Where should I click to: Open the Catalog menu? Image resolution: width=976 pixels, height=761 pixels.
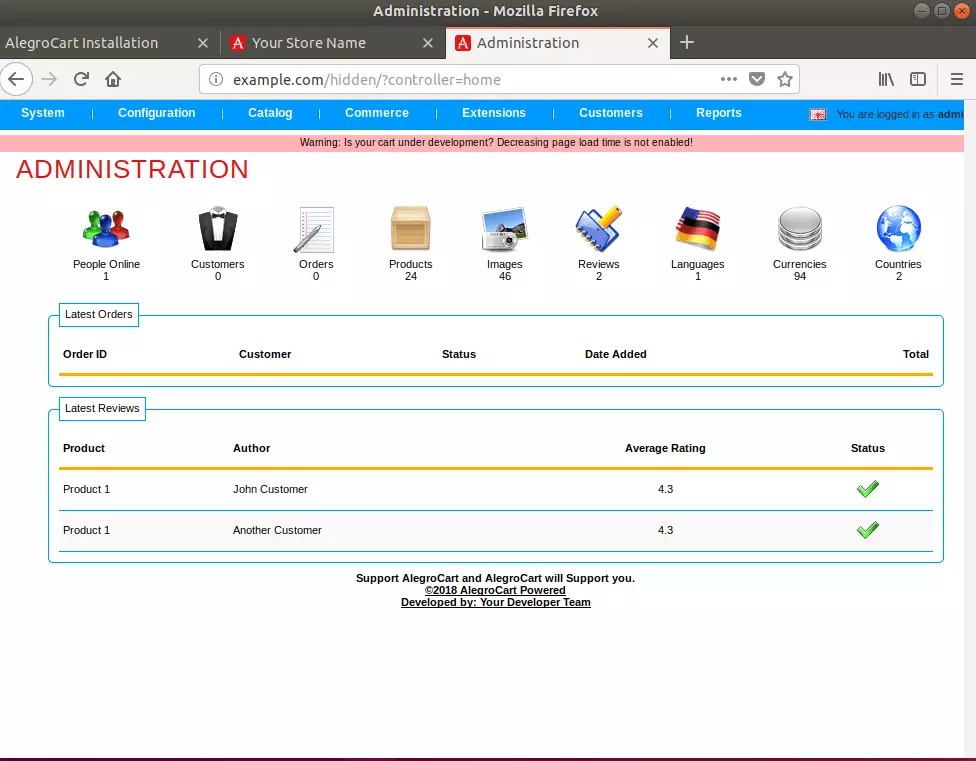270,113
